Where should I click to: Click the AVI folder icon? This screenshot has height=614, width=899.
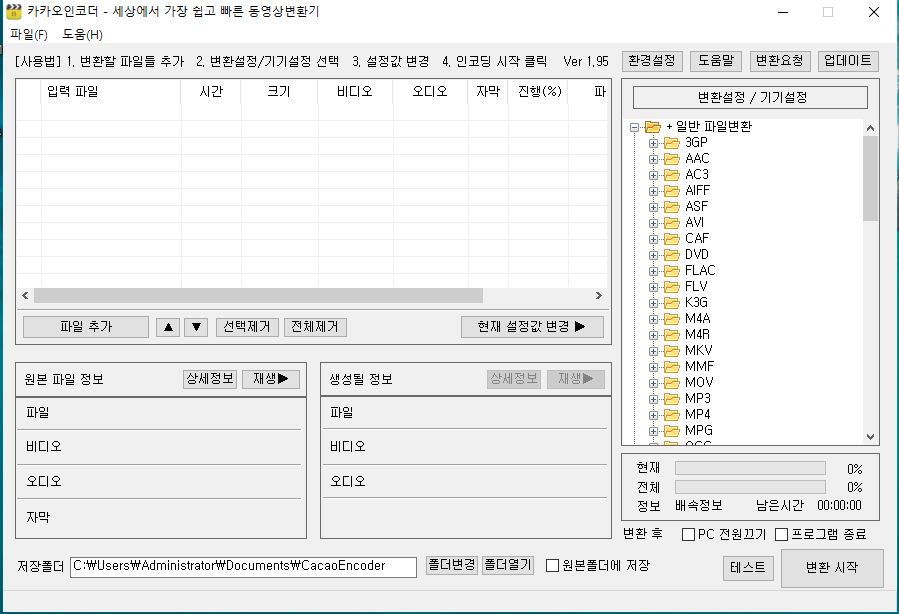[671, 223]
